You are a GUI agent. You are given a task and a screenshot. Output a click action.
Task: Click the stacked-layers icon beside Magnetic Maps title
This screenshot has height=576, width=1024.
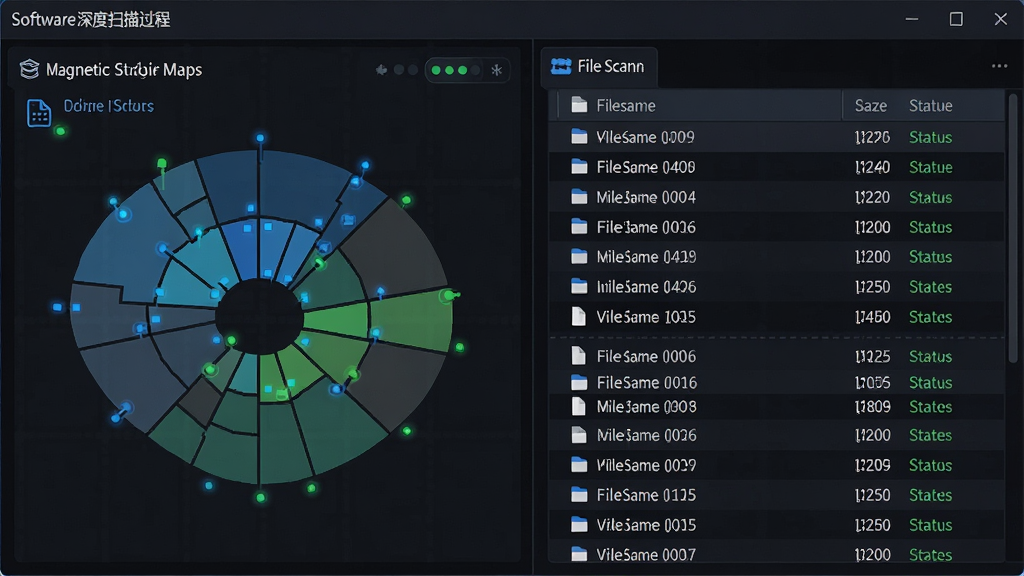coord(29,69)
